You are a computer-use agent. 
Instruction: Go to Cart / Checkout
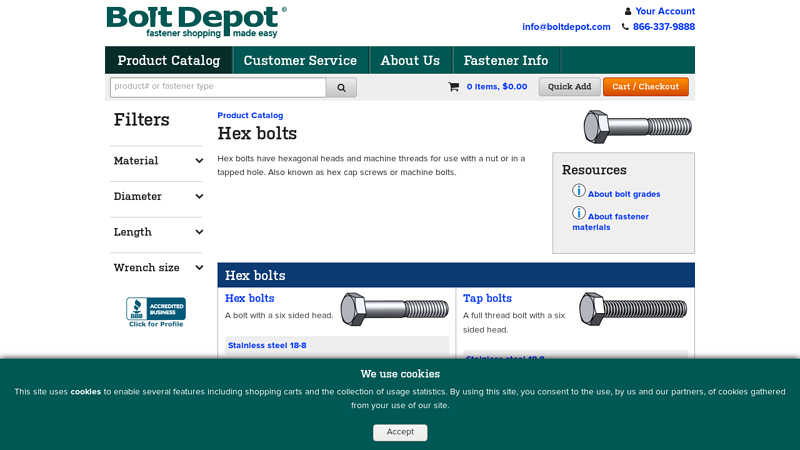(645, 87)
